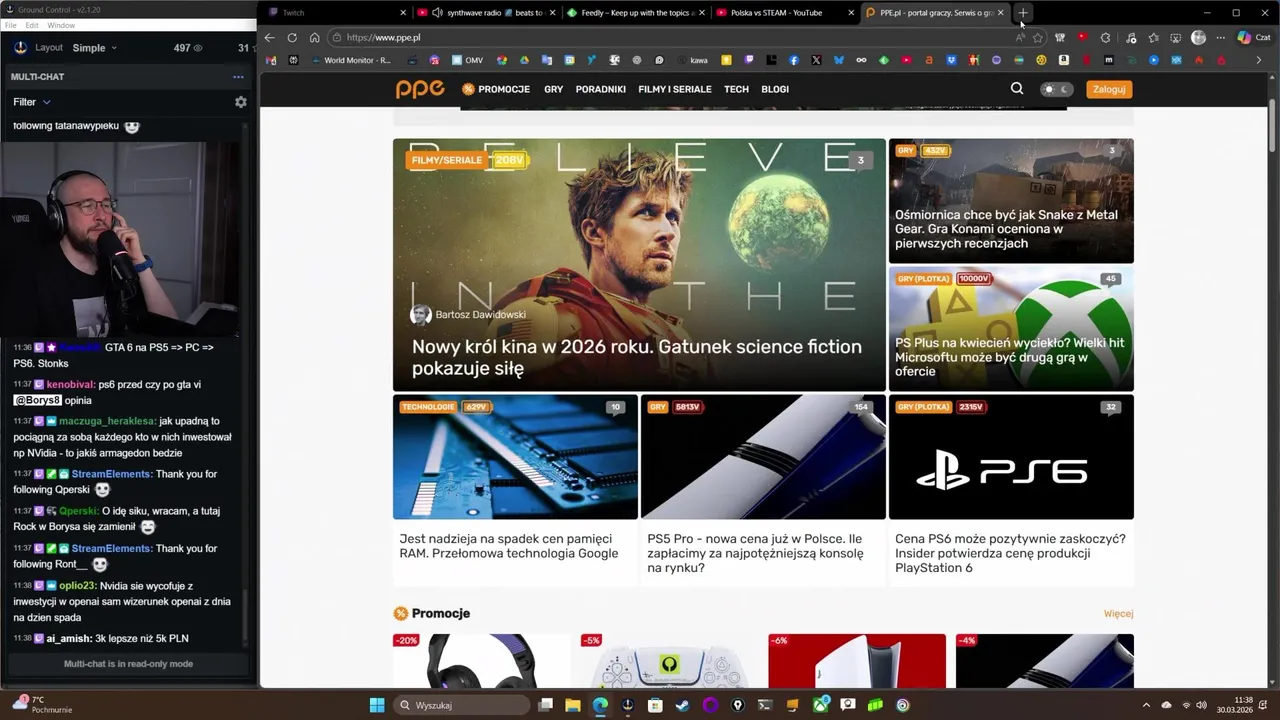1280x720 pixels.
Task: Open the Windows Start button
Action: (377, 705)
